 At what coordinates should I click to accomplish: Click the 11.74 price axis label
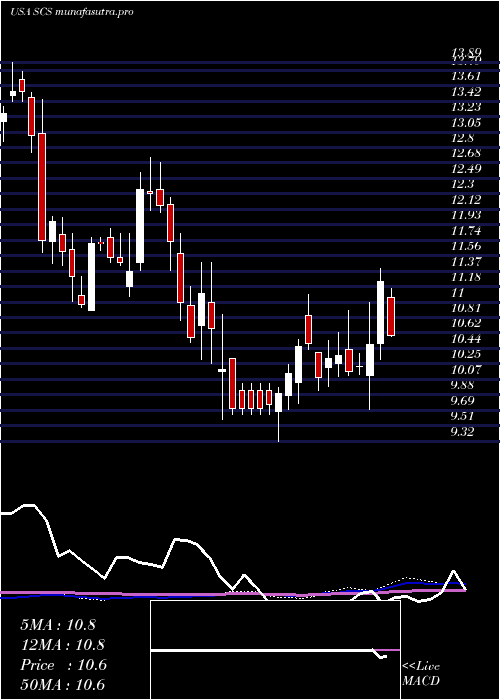467,231
